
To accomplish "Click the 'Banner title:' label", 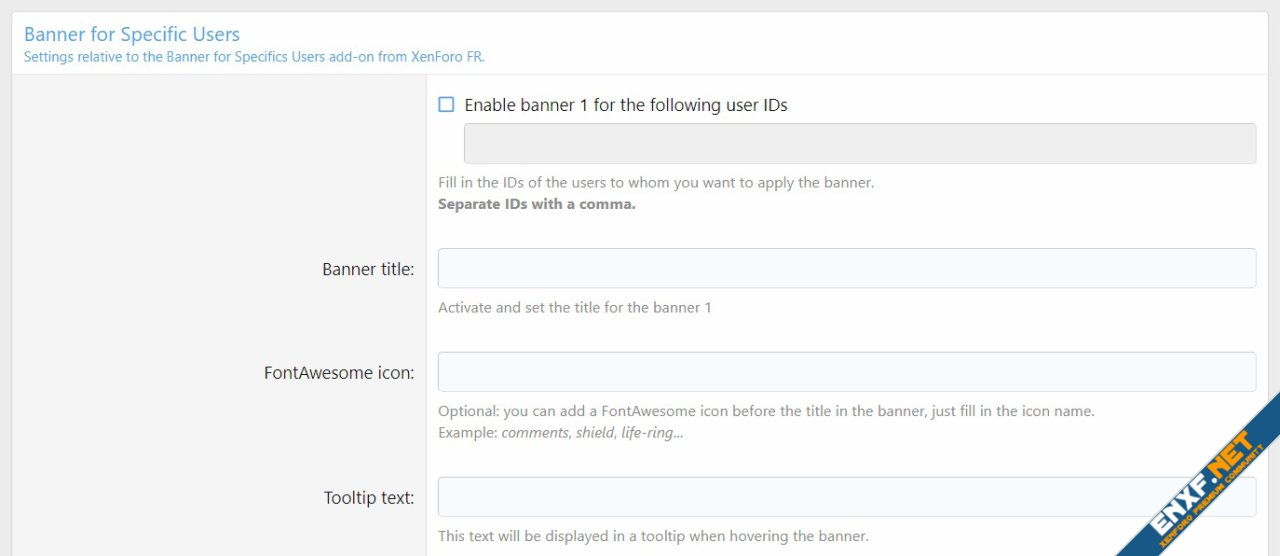I will point(367,269).
